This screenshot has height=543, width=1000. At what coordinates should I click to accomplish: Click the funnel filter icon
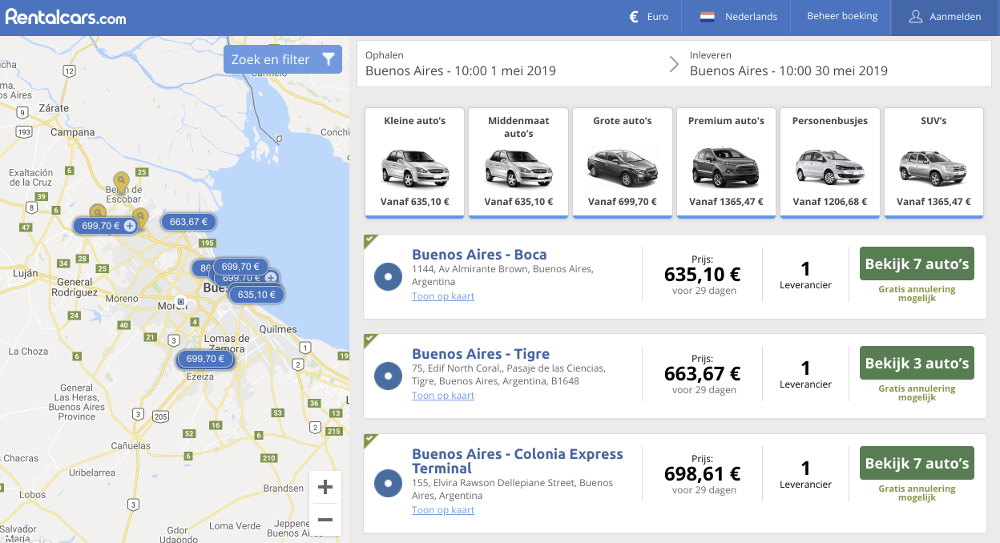tap(328, 59)
